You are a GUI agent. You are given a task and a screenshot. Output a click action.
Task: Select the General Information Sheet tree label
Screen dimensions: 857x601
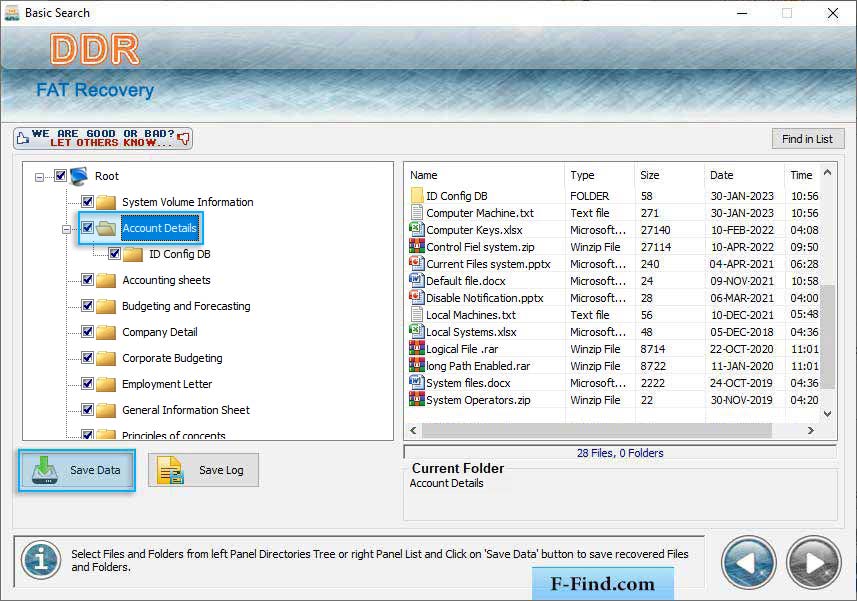pyautogui.click(x=186, y=410)
